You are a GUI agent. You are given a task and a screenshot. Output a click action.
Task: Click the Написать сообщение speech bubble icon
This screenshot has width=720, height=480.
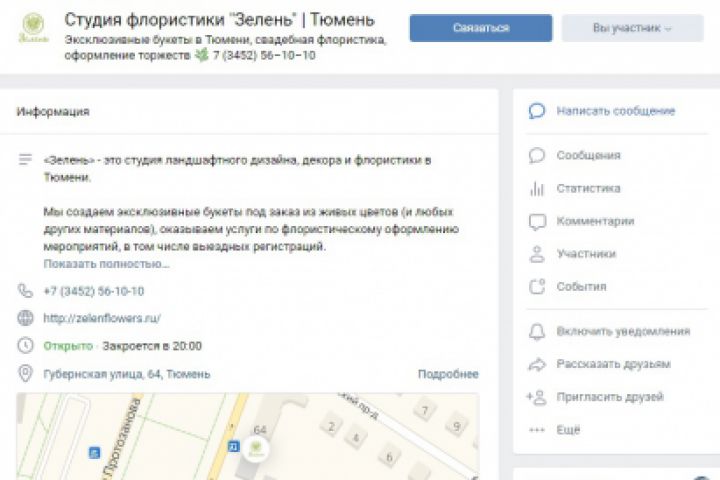537,111
